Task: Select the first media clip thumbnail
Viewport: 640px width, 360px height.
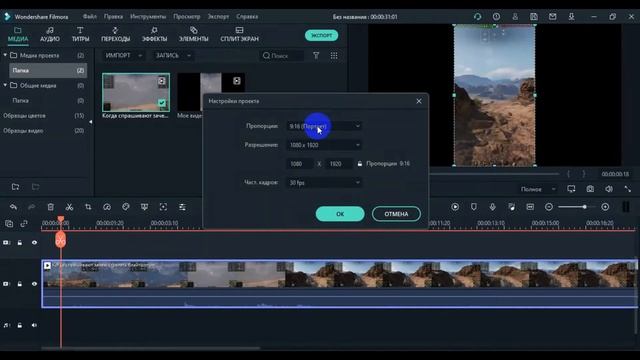Action: [x=136, y=93]
